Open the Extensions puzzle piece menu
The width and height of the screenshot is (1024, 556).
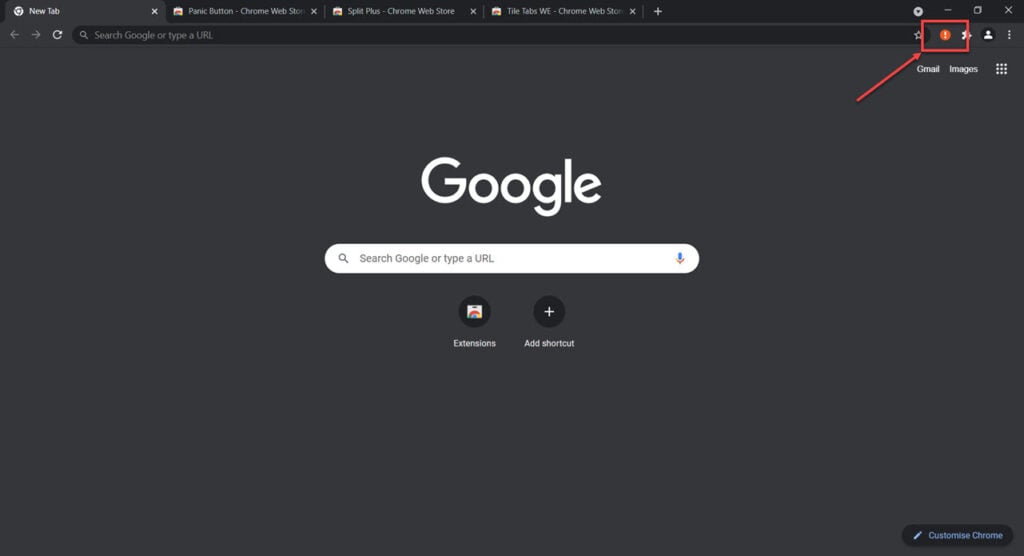966,35
